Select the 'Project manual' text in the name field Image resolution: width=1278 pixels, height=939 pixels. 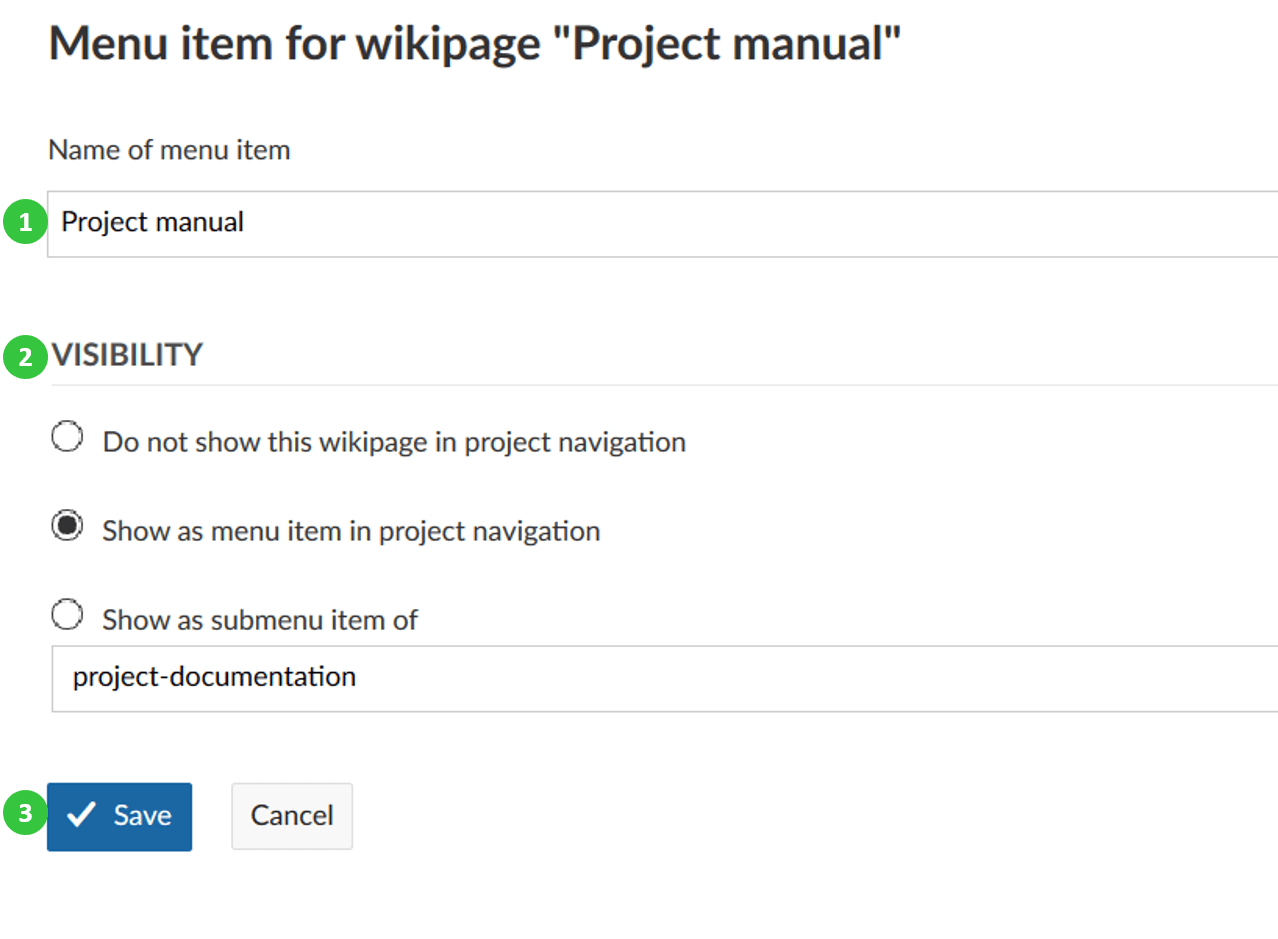pos(151,223)
